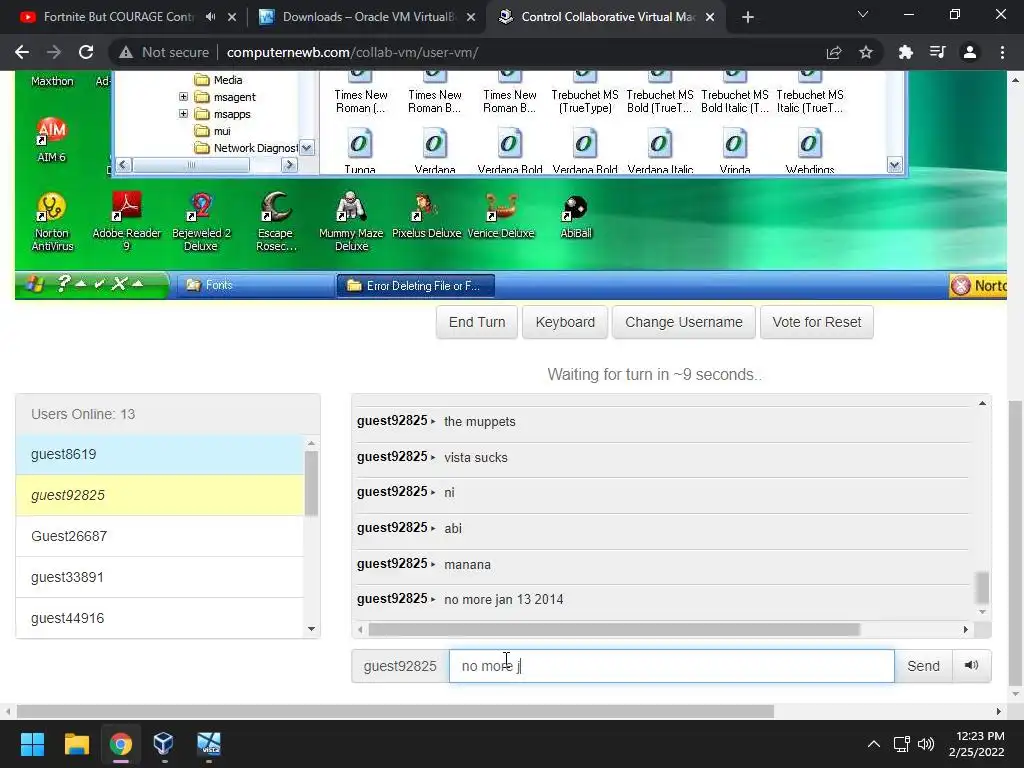The width and height of the screenshot is (1024, 768).
Task: Launch Venice Deluxe desktop icon
Action: point(501,216)
